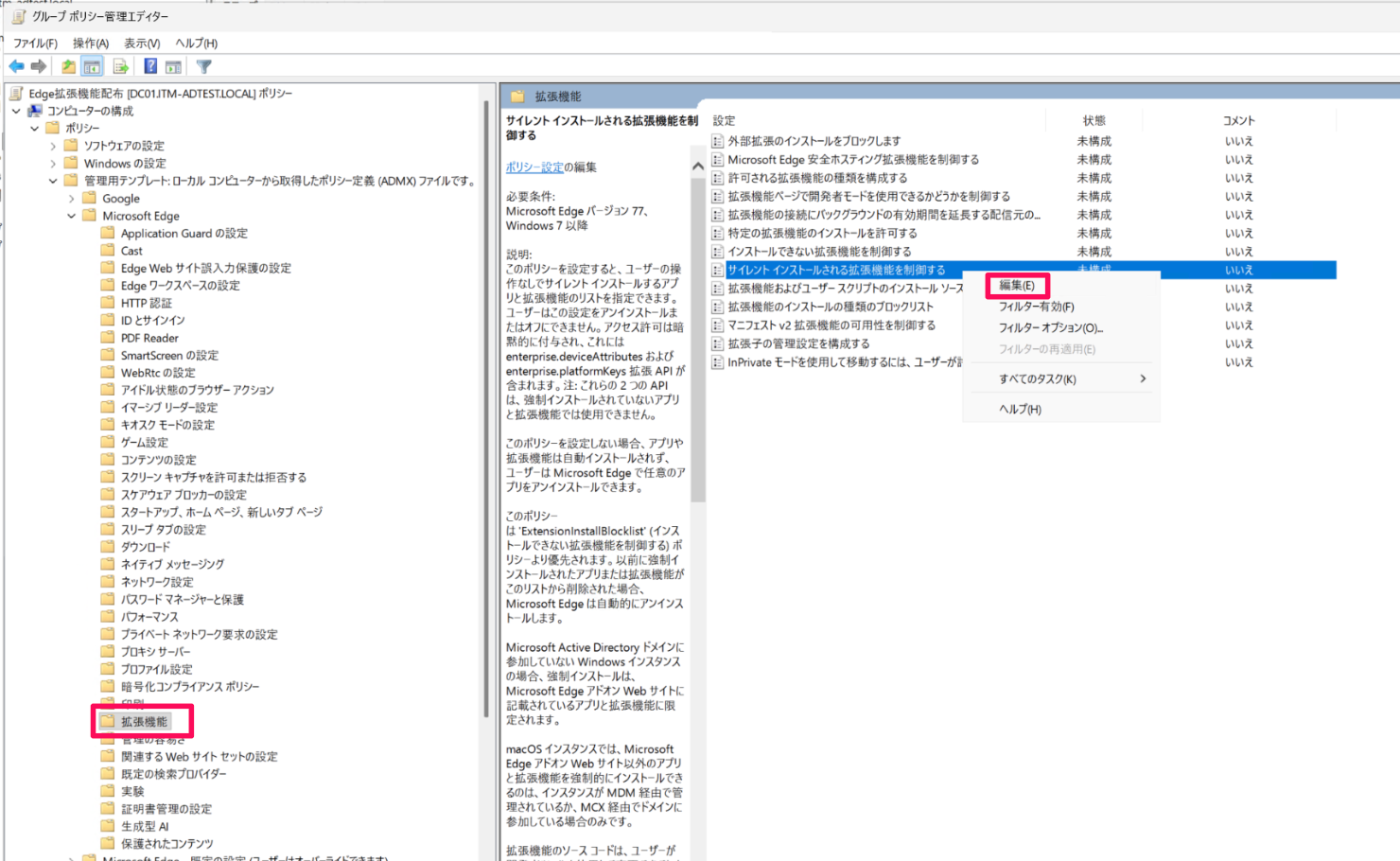Click the blue question mark Help toolbar icon
This screenshot has width=1400, height=861.
pos(150,66)
